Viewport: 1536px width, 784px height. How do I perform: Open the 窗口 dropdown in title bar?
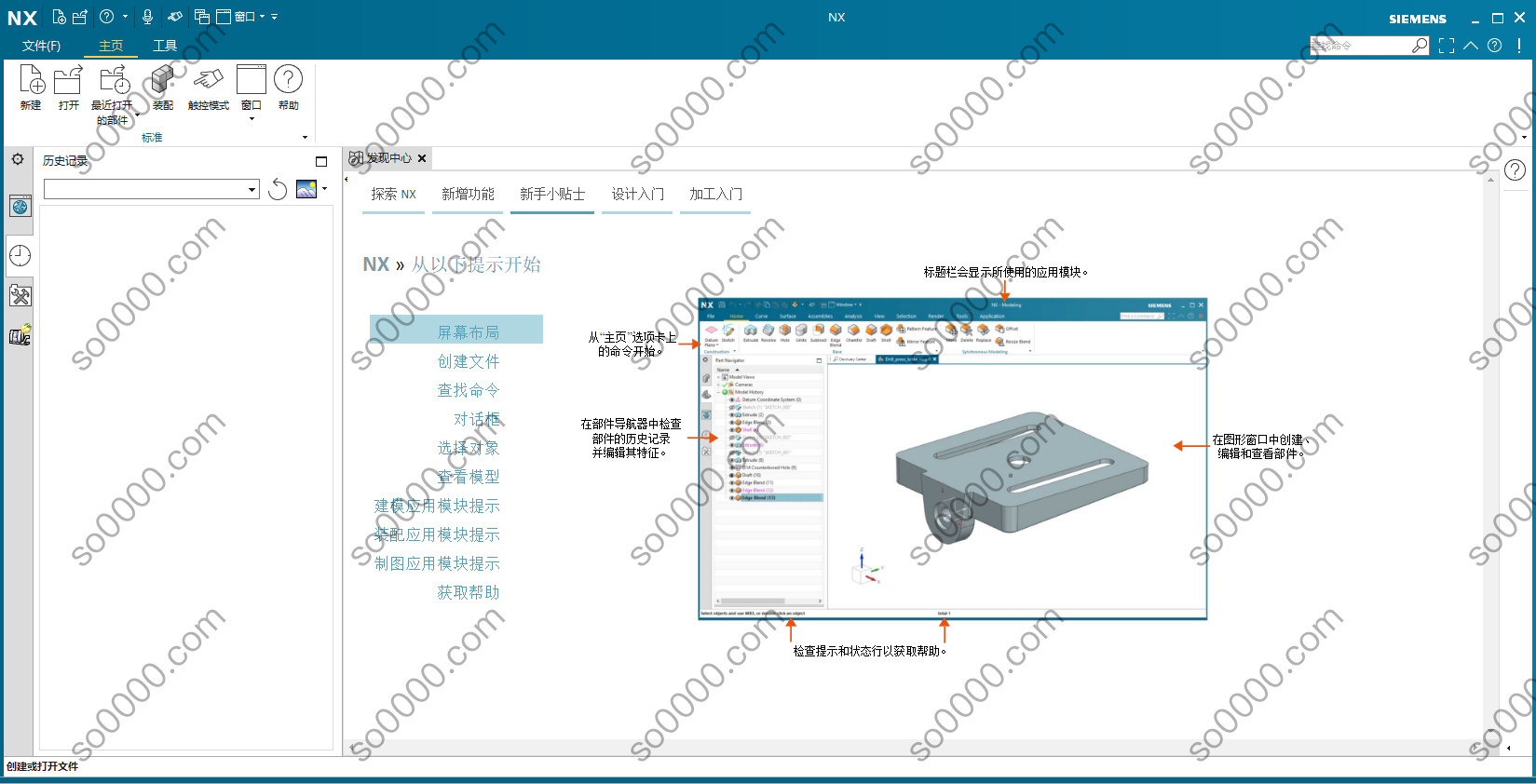click(250, 17)
